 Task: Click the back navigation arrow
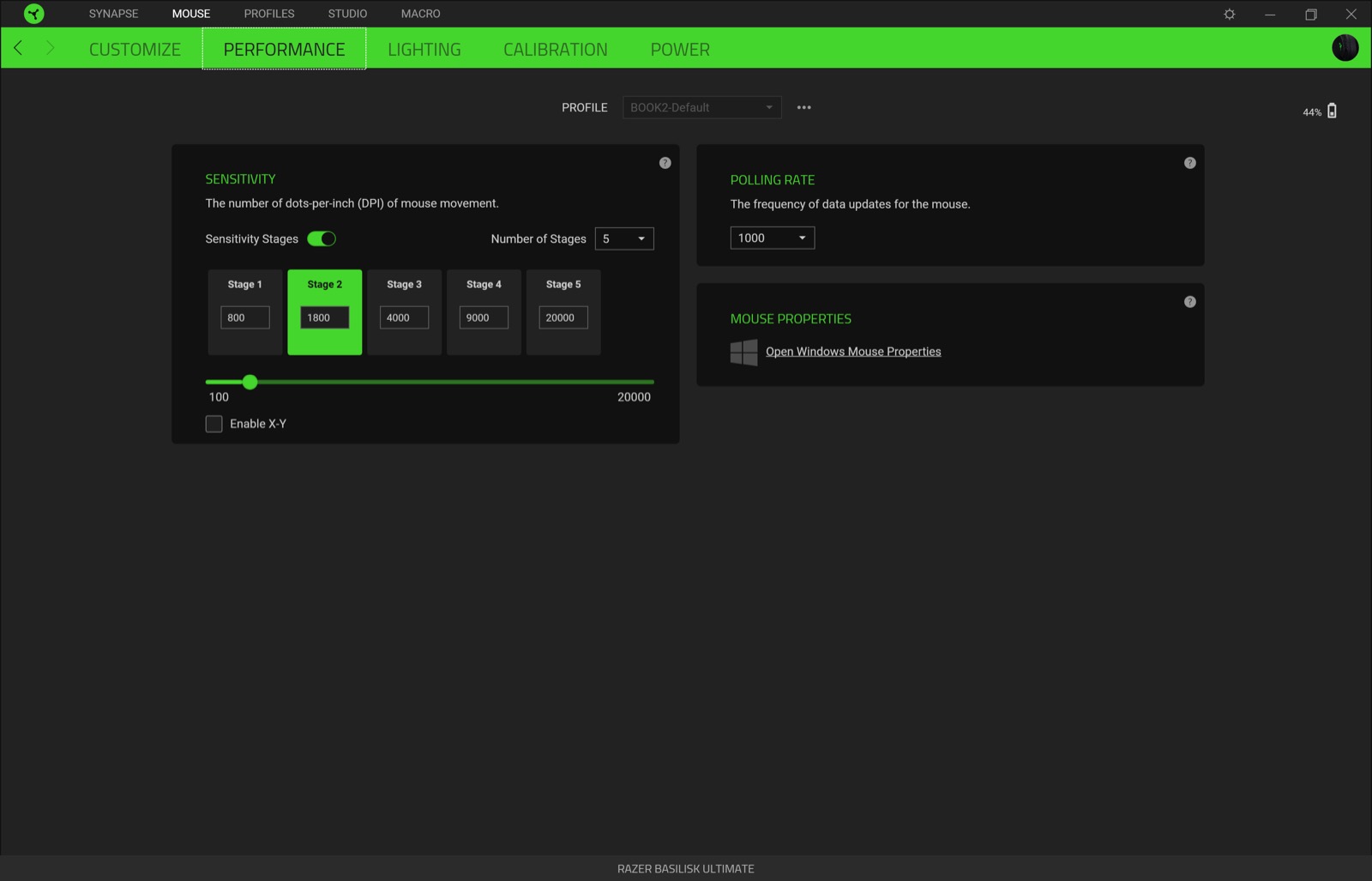coord(18,48)
